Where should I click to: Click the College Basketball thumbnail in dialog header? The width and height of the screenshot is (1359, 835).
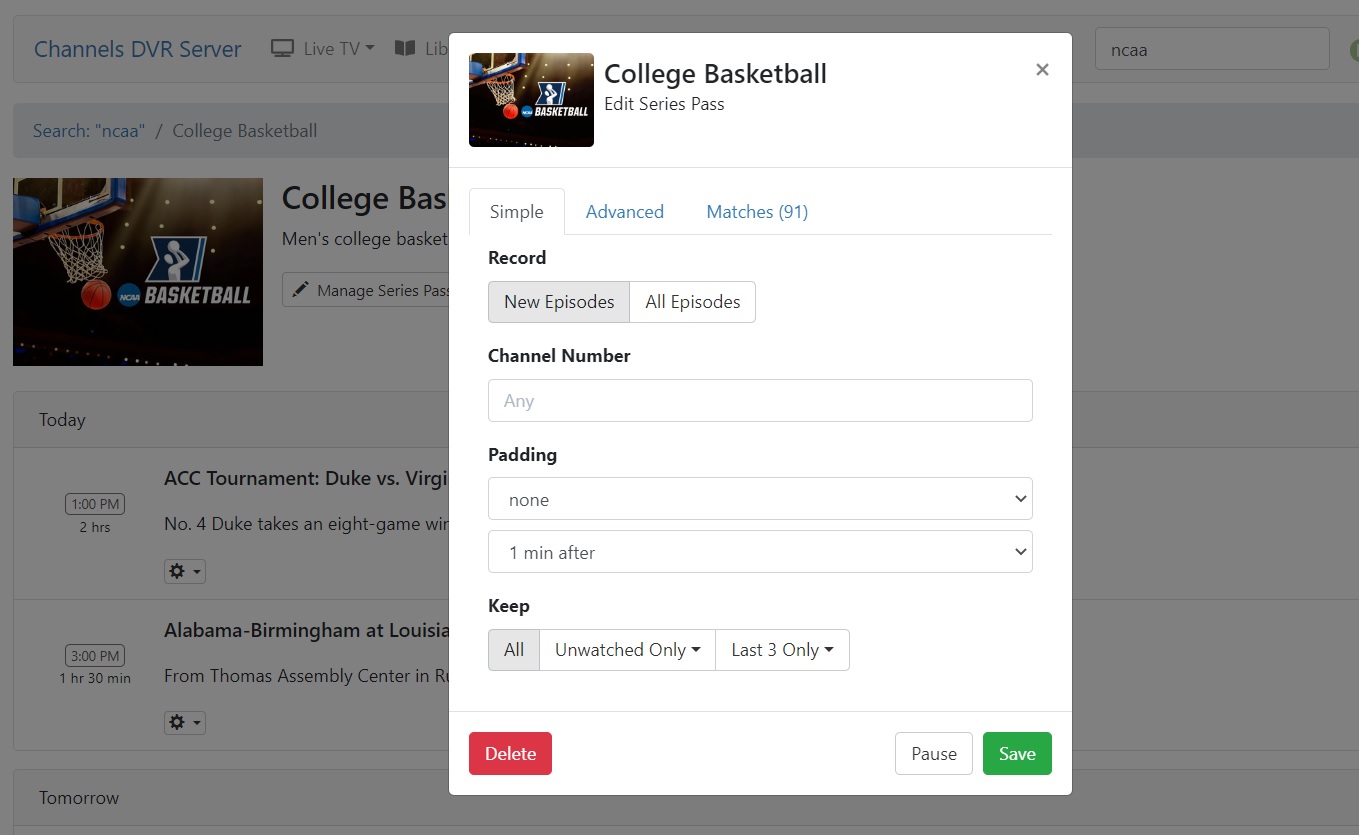[x=531, y=100]
